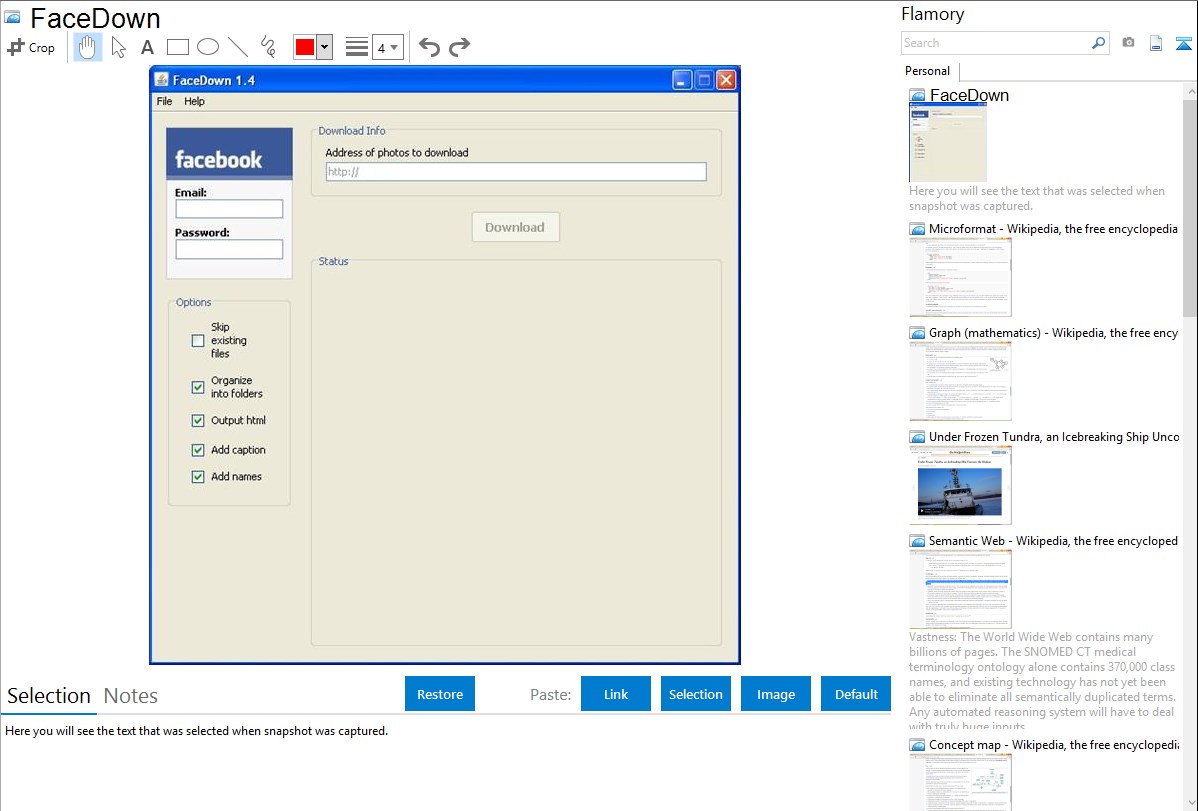Open the Semantic Web snapshot thumbnail
The width and height of the screenshot is (1198, 811).
(960, 589)
